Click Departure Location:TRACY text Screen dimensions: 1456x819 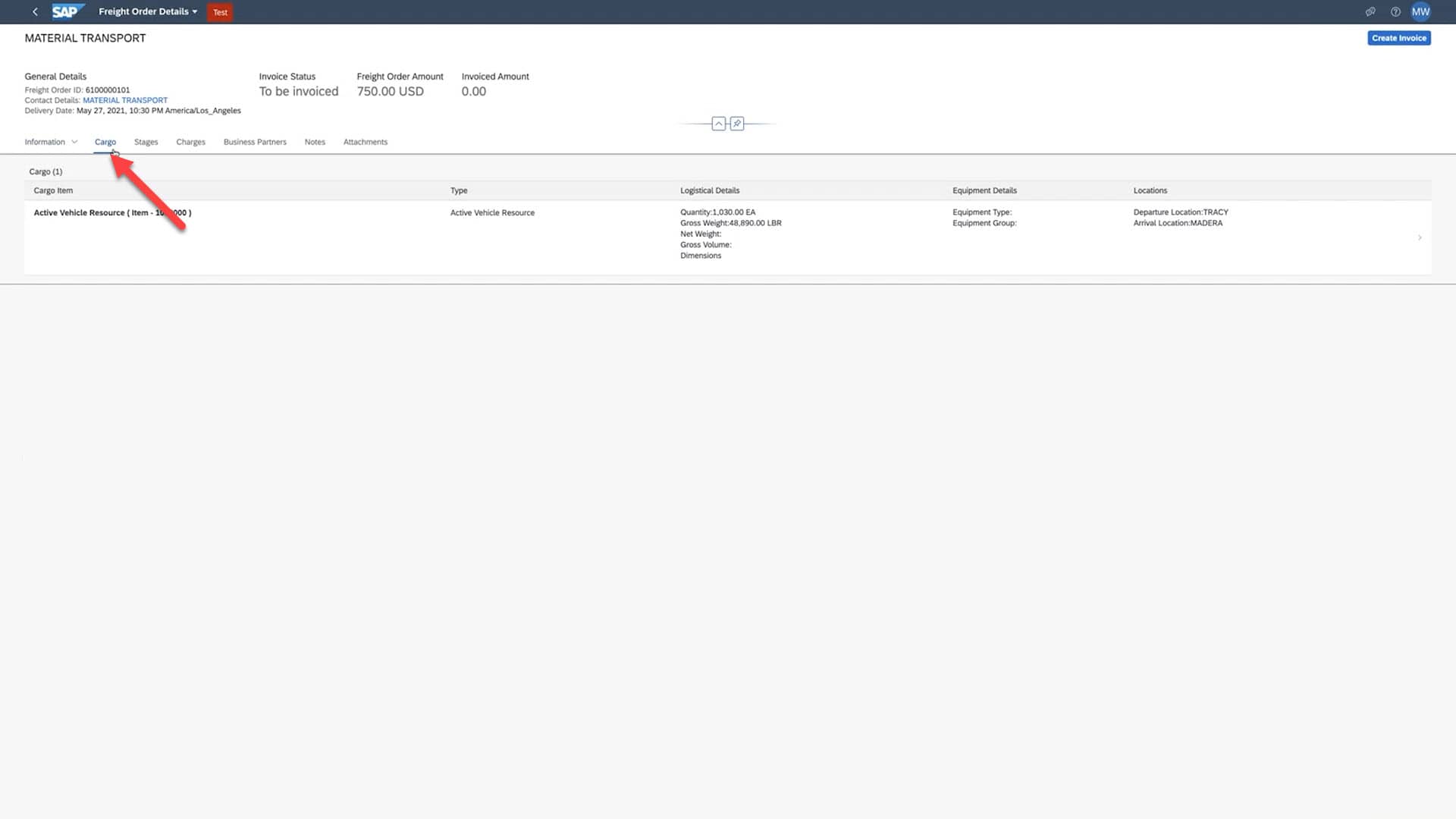(1181, 212)
